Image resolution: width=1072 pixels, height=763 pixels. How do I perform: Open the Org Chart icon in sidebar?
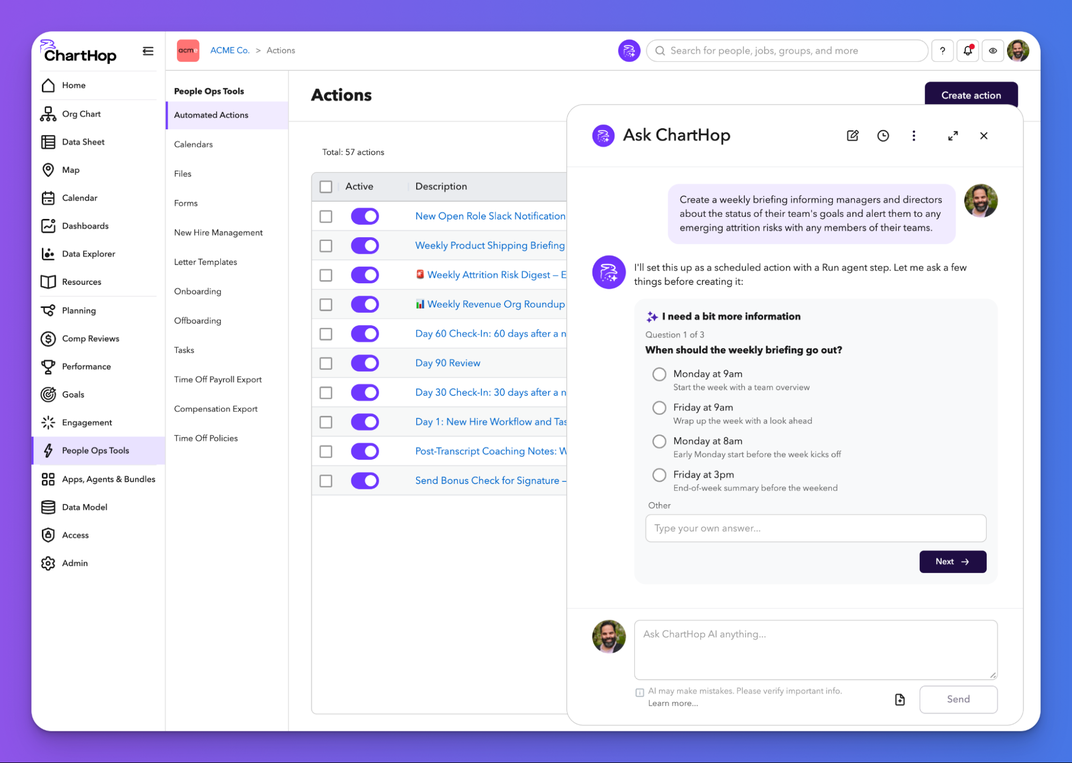[x=48, y=114]
